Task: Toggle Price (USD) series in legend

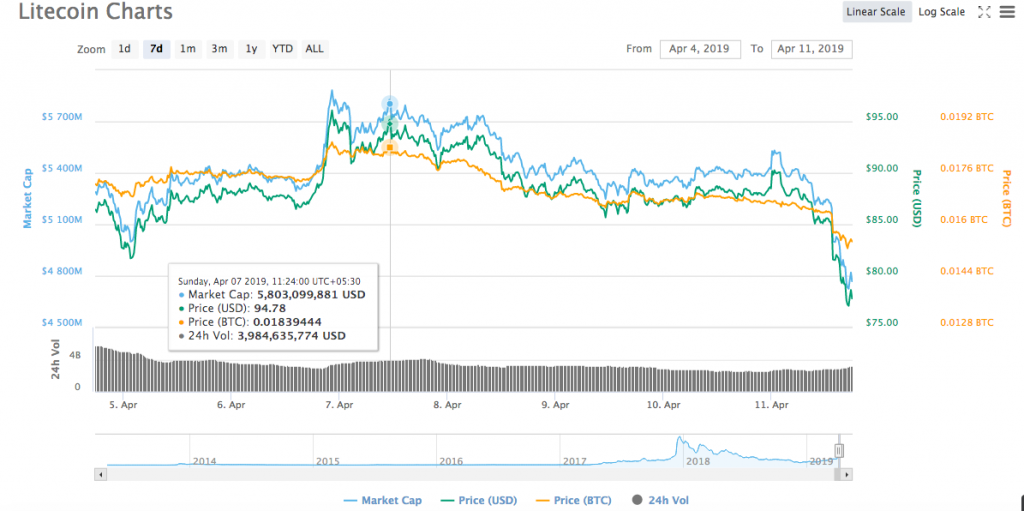Action: point(480,501)
